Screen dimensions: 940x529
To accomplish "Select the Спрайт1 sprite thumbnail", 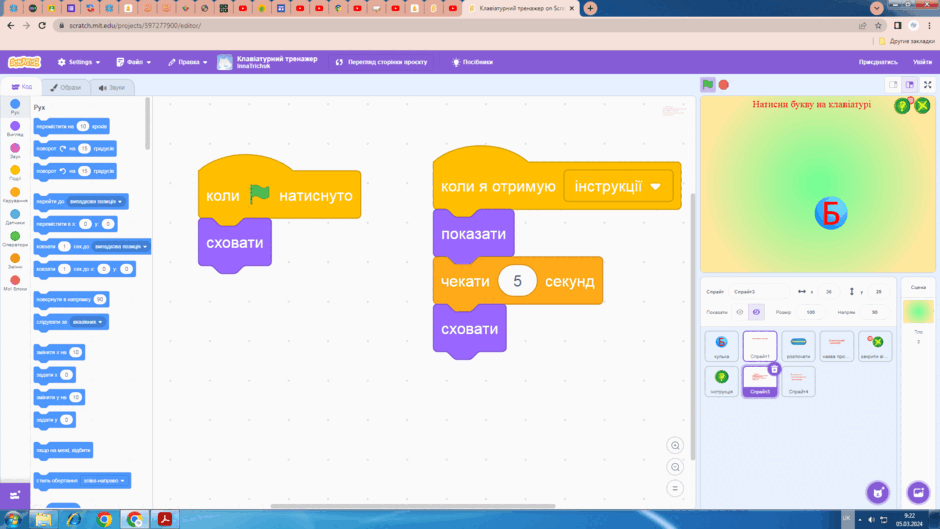I will pyautogui.click(x=760, y=346).
